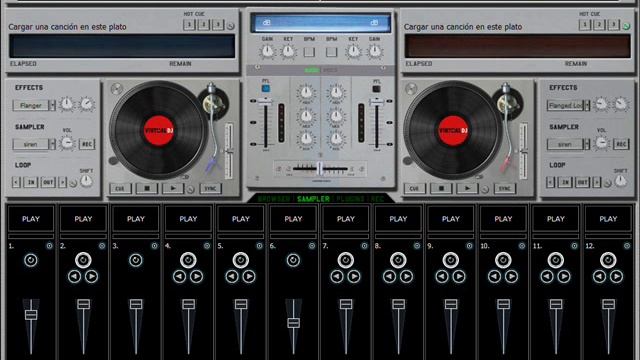Image resolution: width=640 pixels, height=360 pixels.
Task: Click the left deck waveform display
Action: (122, 46)
